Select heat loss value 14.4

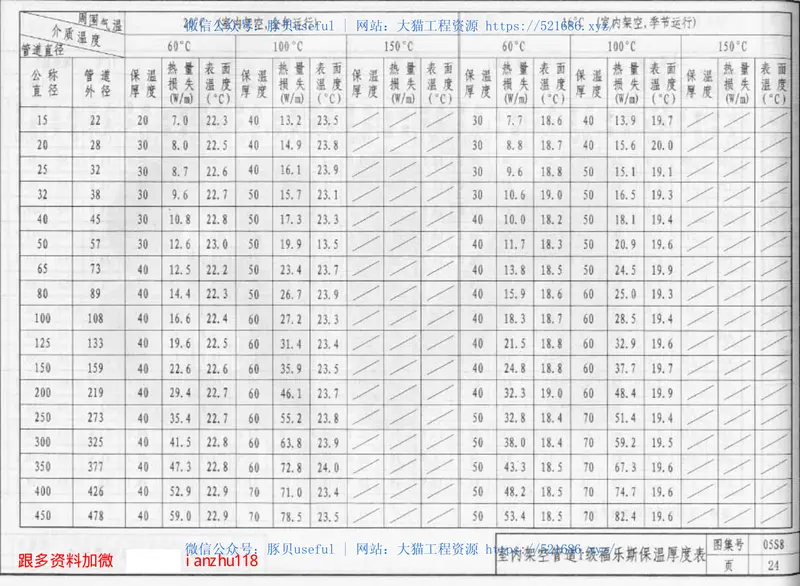click(x=180, y=294)
